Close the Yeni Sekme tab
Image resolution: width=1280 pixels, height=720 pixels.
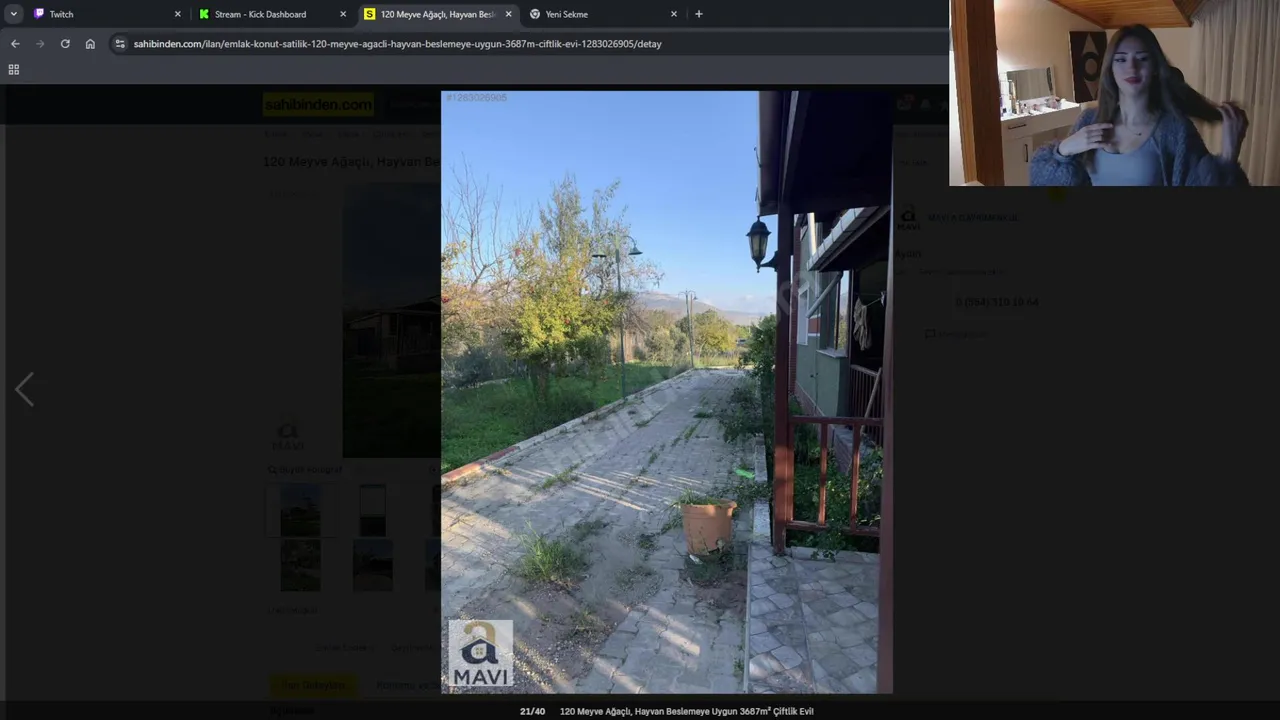point(673,14)
